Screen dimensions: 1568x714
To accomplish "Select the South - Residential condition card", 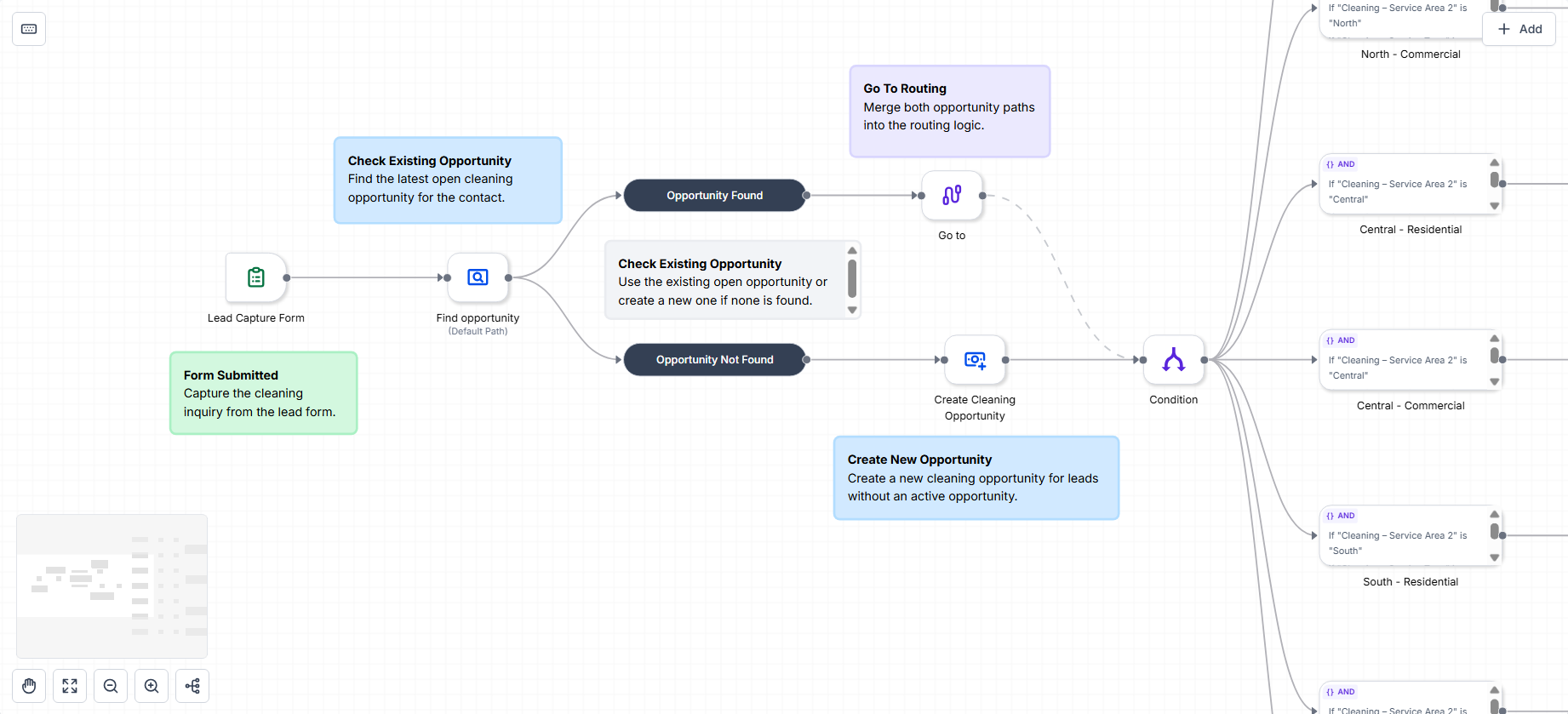I will pyautogui.click(x=1411, y=535).
